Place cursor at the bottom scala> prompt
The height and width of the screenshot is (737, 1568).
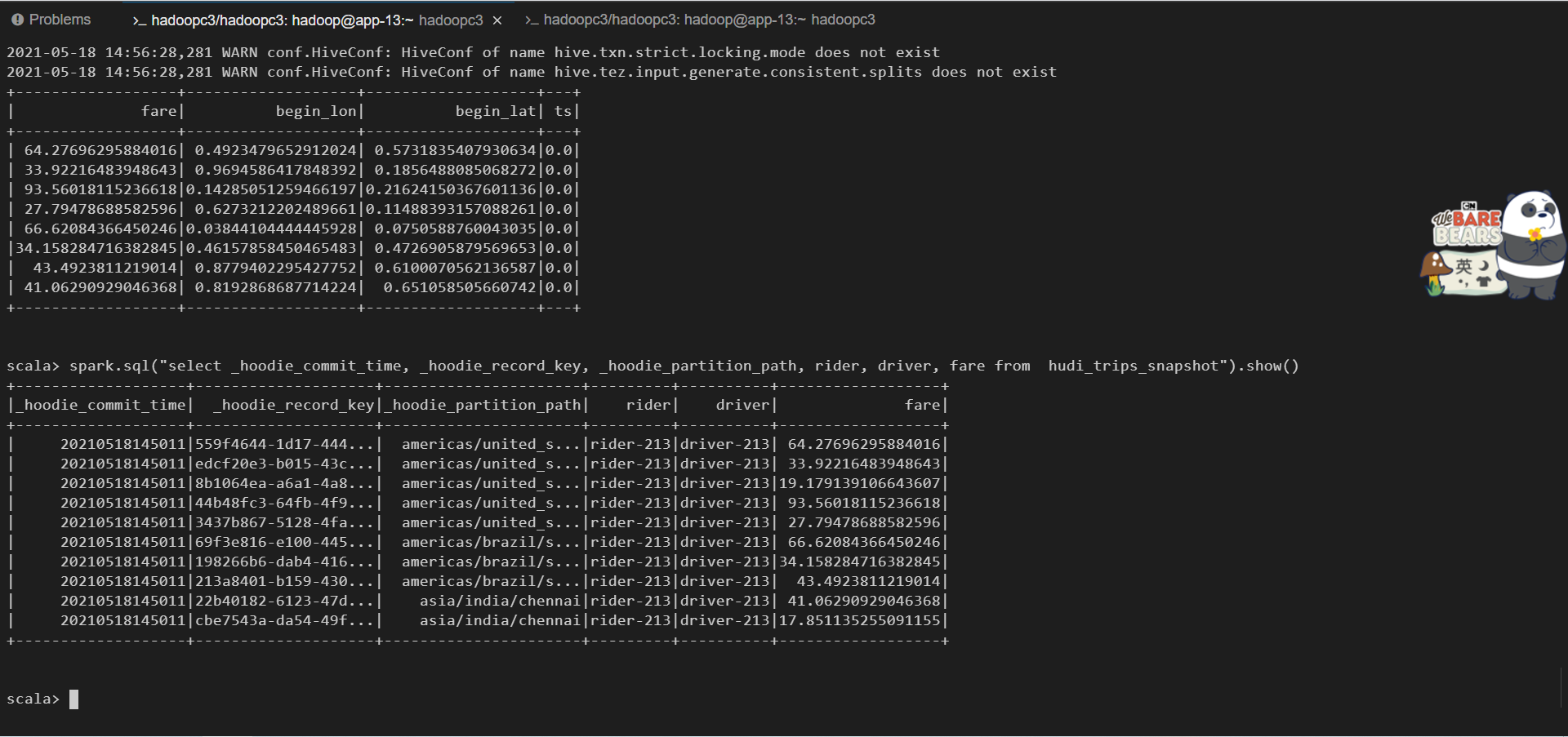pos(73,699)
